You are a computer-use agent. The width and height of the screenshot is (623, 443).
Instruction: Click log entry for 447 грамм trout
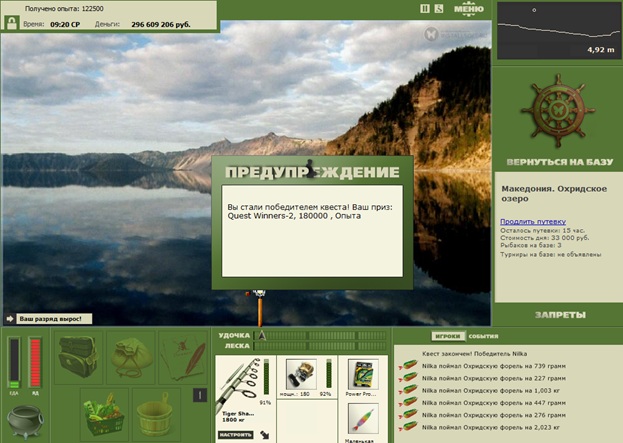(x=493, y=403)
